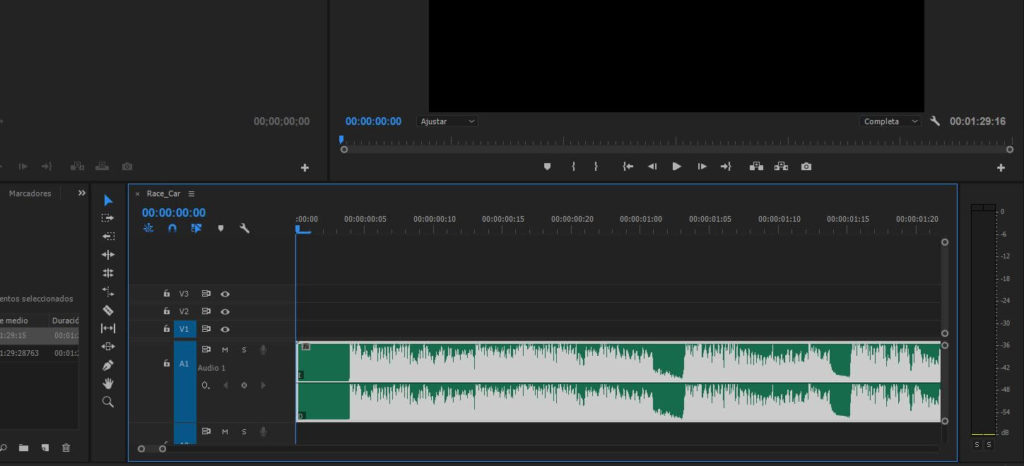
Task: Add keyframe on Audio 1 track
Action: (244, 385)
